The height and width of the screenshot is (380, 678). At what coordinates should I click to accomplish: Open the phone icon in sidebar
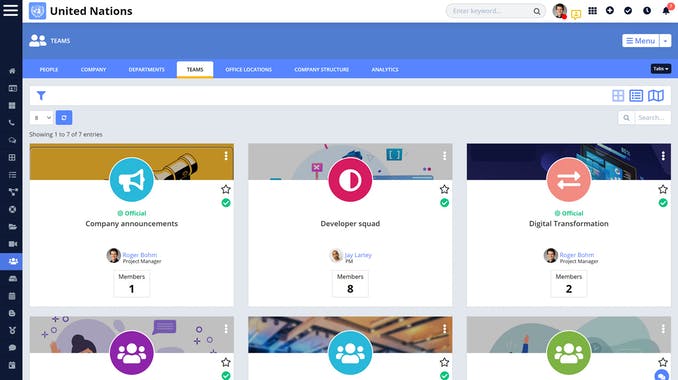click(x=12, y=123)
